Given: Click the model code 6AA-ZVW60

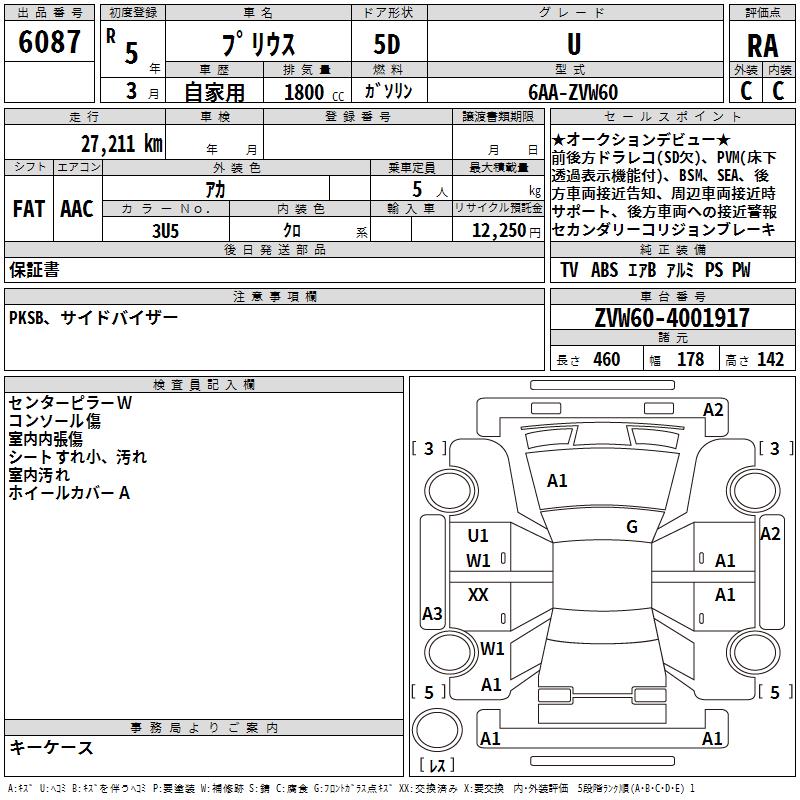Looking at the screenshot, I should tap(573, 92).
